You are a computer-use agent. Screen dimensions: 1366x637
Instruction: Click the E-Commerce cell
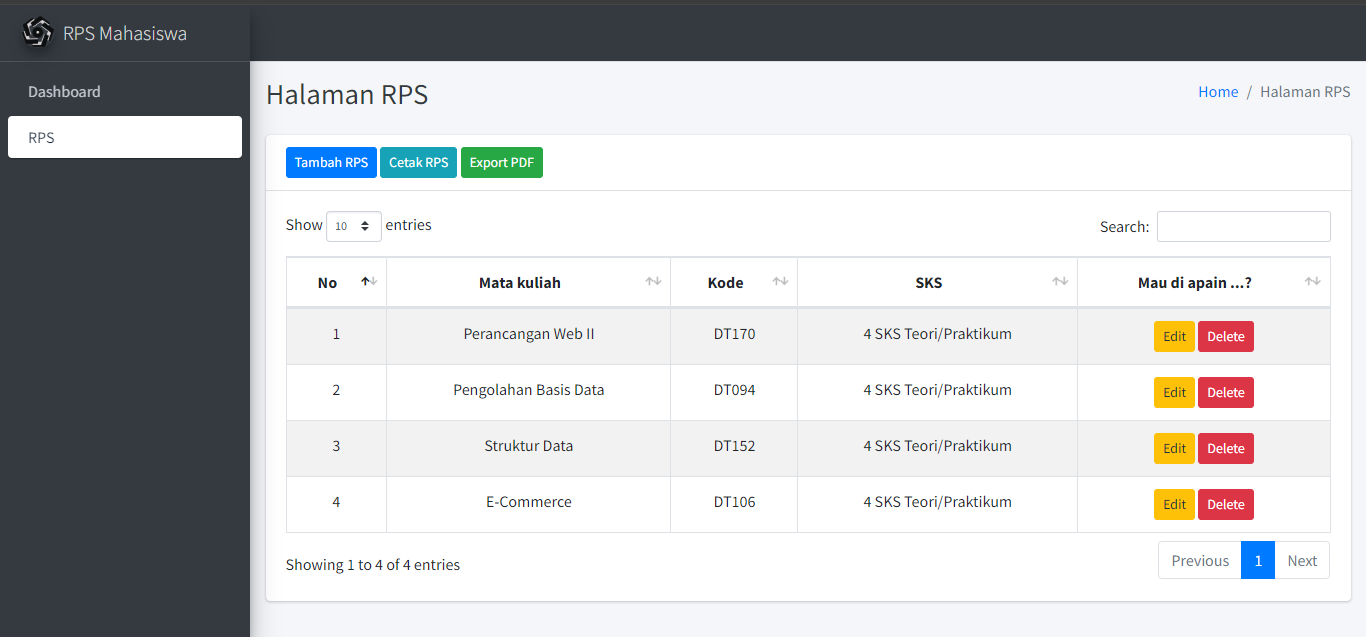pos(529,502)
